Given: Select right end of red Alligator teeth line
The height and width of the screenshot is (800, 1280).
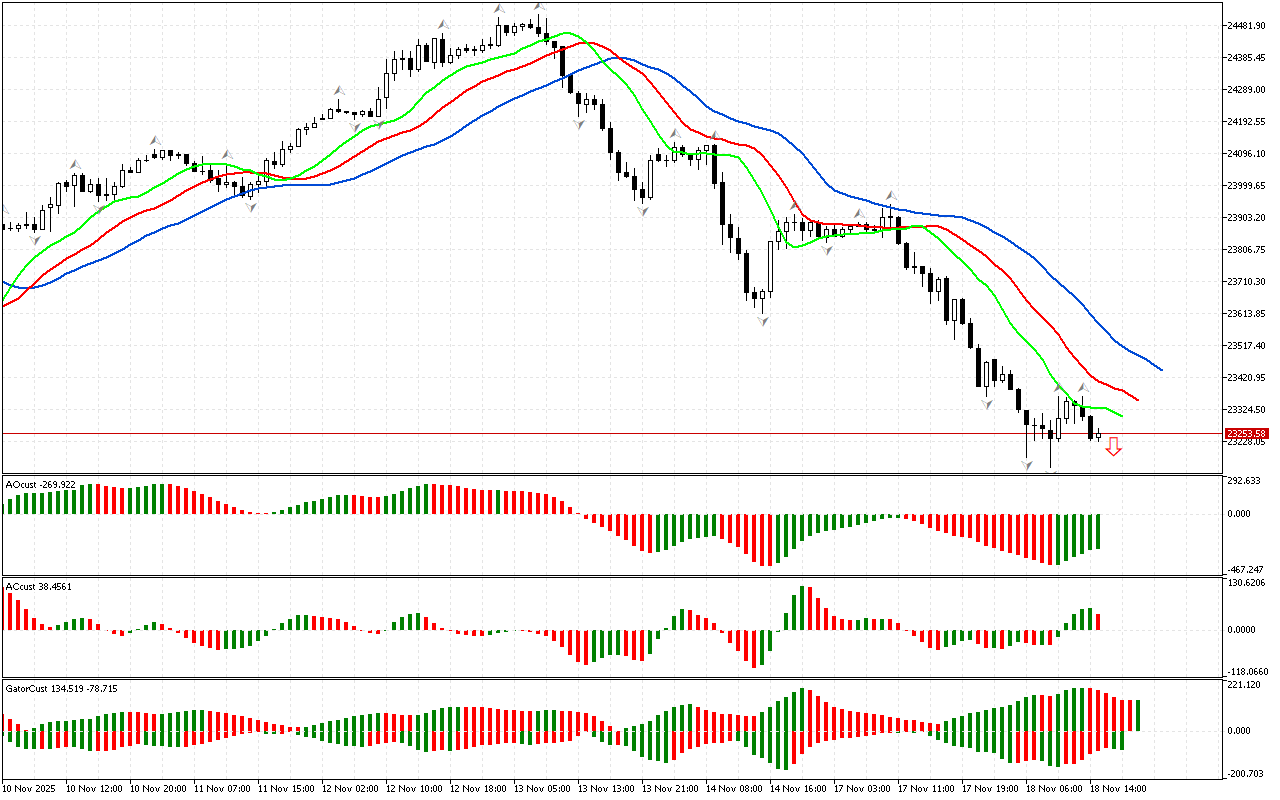Looking at the screenshot, I should 1138,399.
